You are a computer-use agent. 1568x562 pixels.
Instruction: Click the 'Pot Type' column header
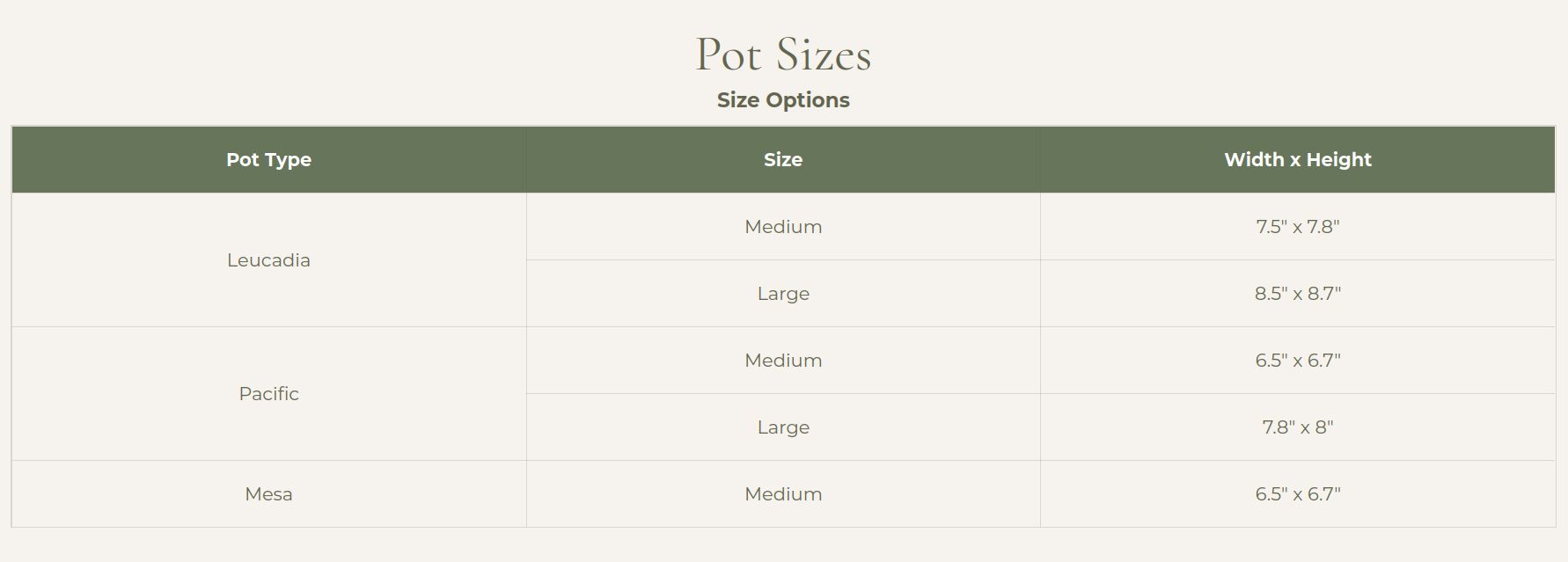(x=268, y=160)
